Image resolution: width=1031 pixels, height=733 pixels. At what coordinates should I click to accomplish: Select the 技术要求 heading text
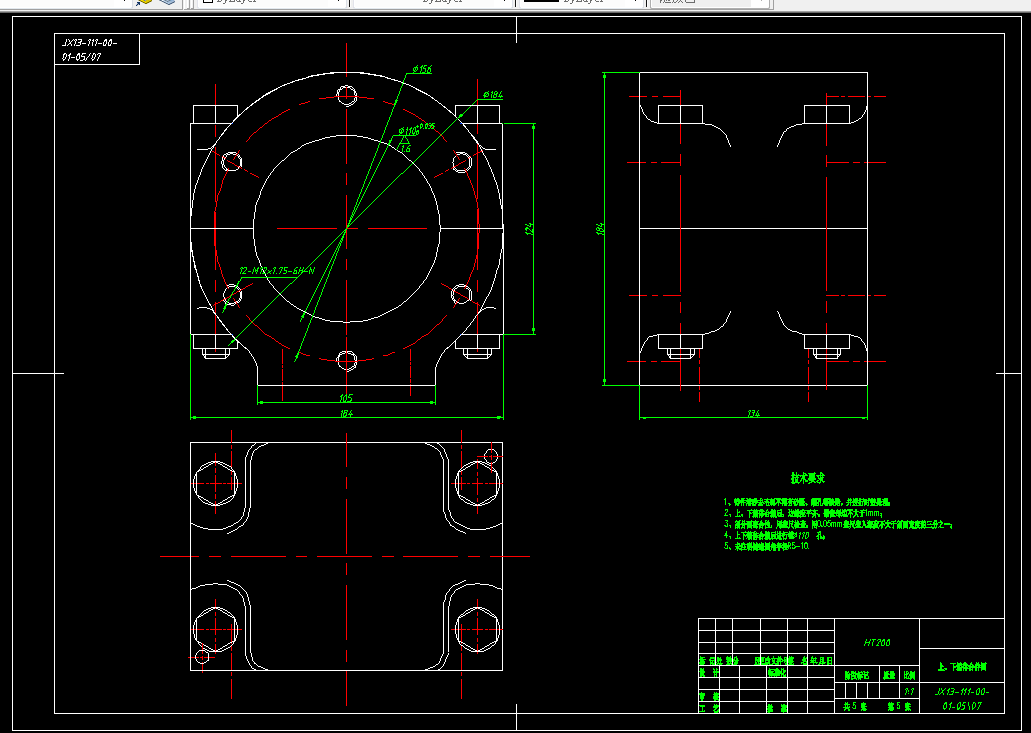(x=807, y=478)
